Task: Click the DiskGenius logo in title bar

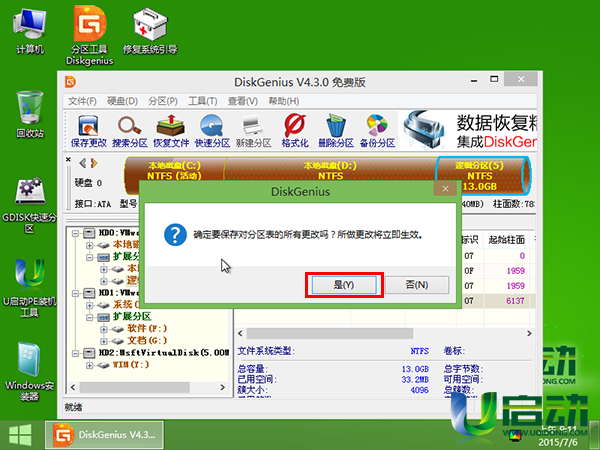Action: pos(70,82)
